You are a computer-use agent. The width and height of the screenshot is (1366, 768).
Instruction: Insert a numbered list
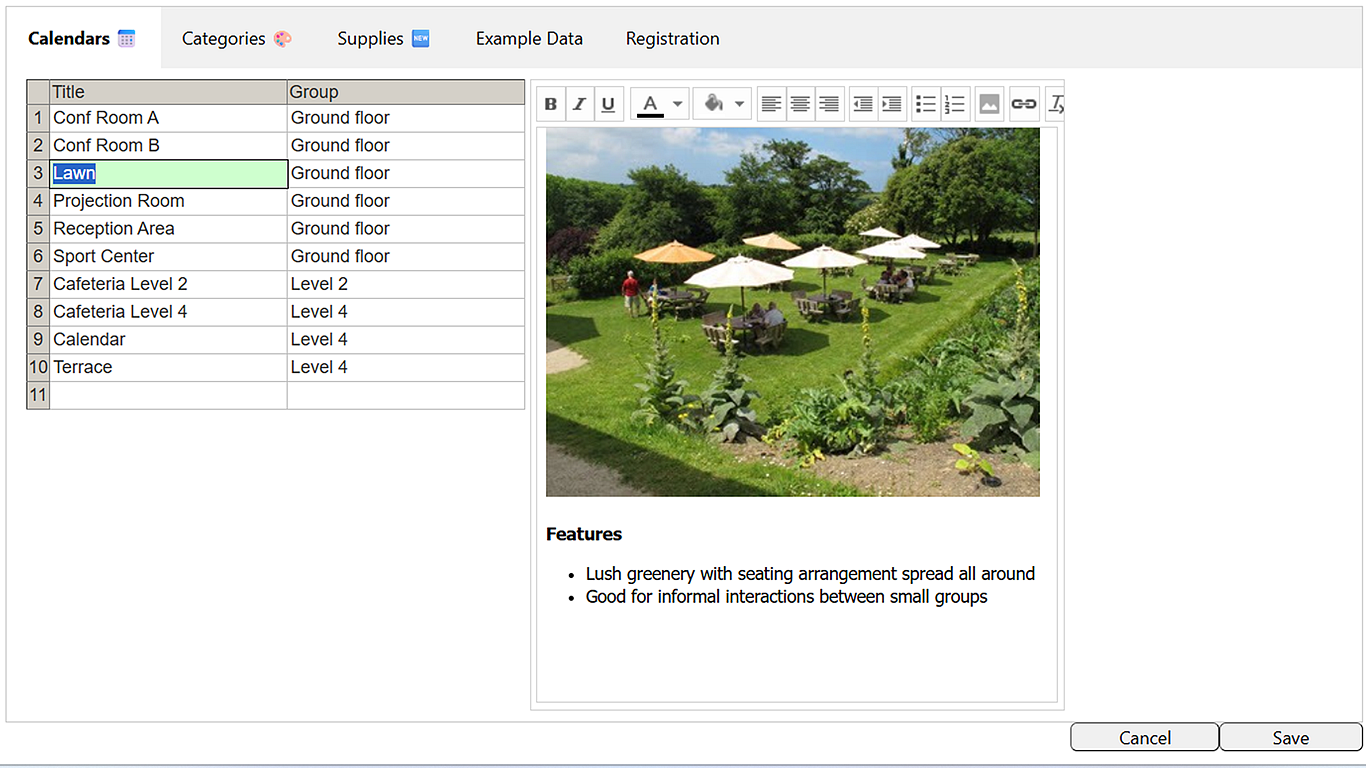coord(954,103)
